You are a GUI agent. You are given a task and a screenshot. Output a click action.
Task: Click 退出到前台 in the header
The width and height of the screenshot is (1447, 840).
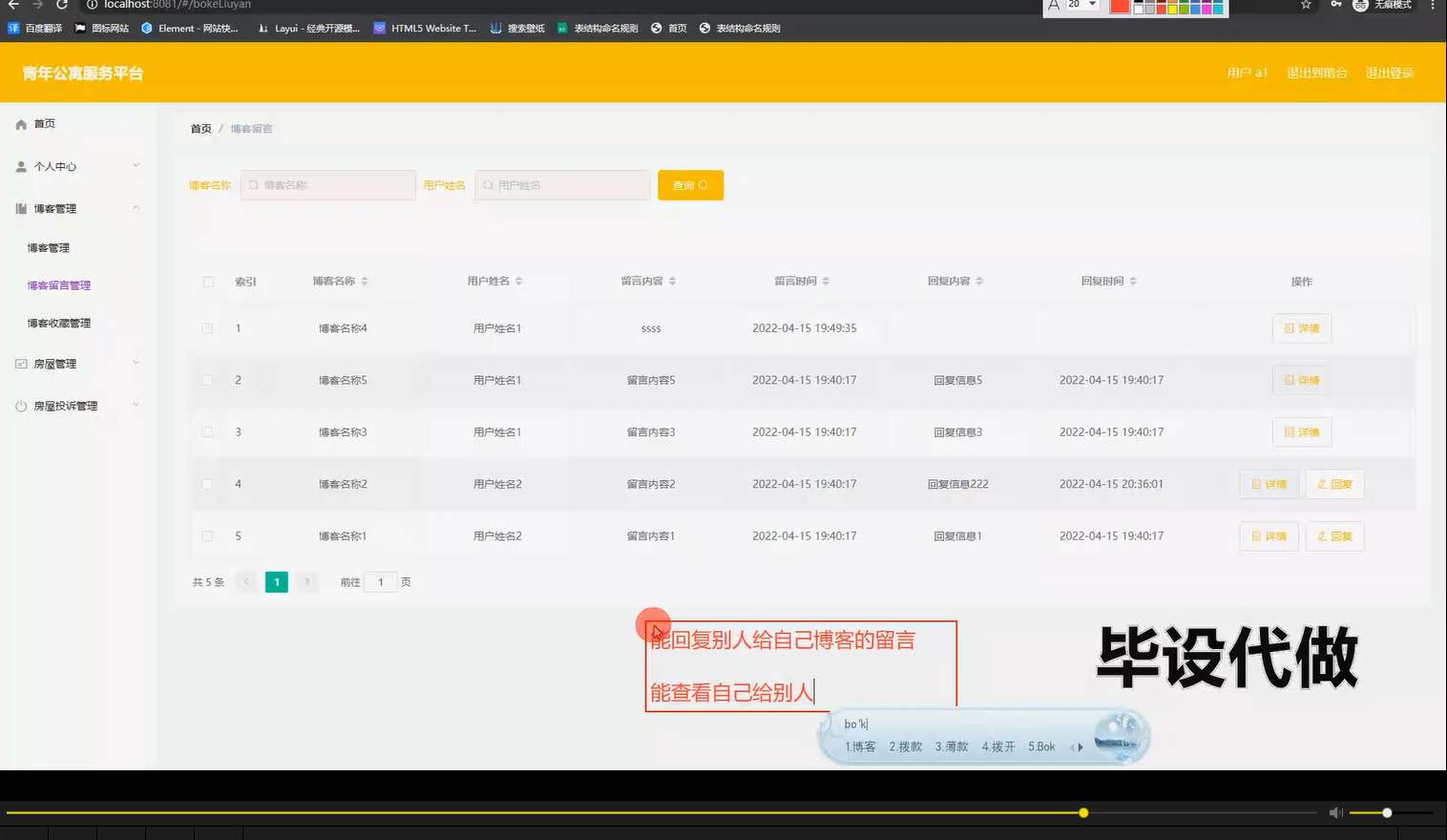(x=1317, y=73)
